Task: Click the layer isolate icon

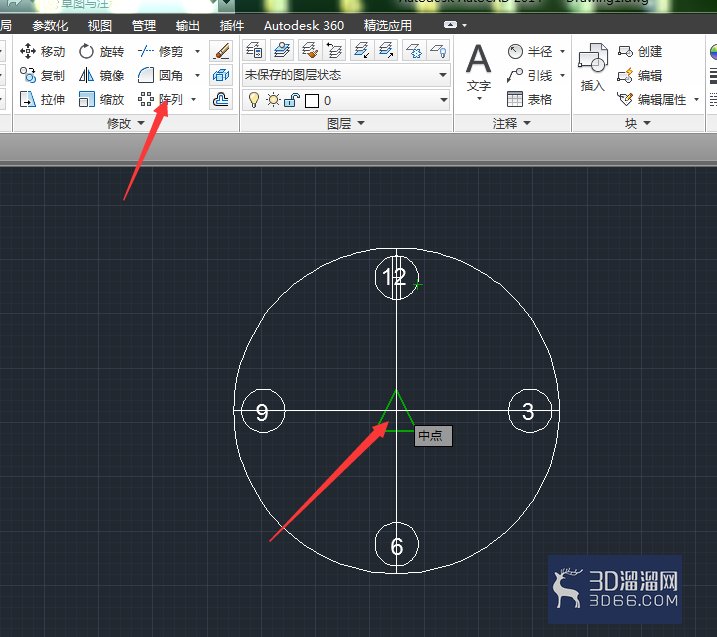Action: [x=362, y=50]
